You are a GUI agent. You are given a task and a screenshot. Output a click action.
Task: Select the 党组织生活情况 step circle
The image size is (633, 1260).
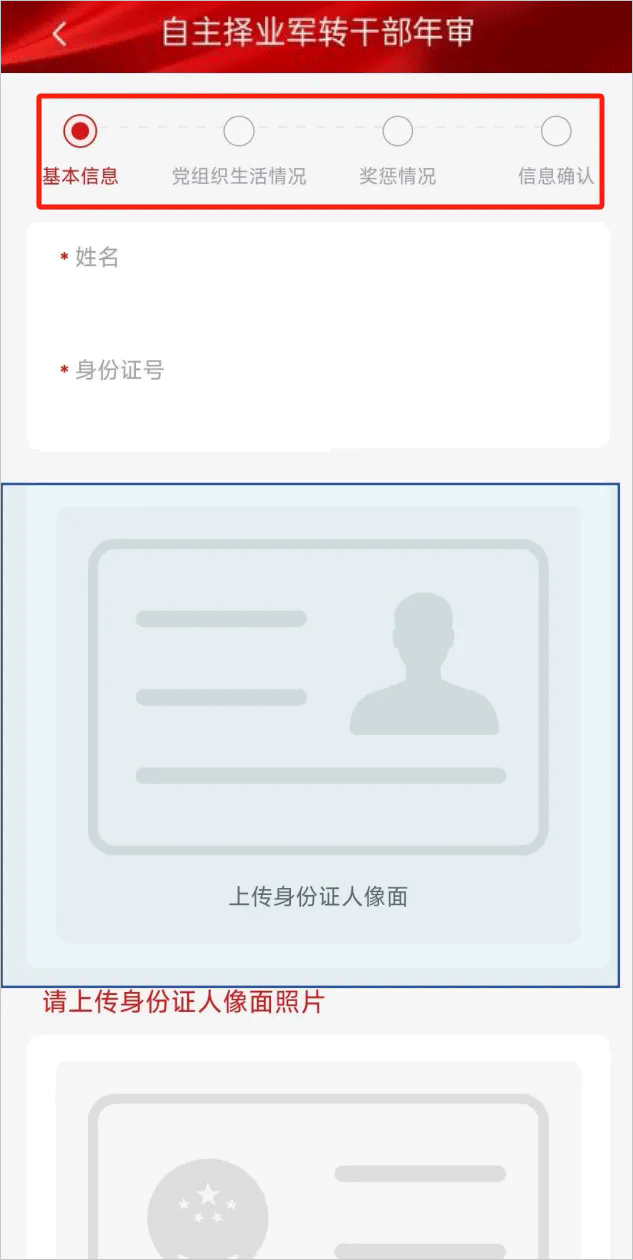click(238, 130)
